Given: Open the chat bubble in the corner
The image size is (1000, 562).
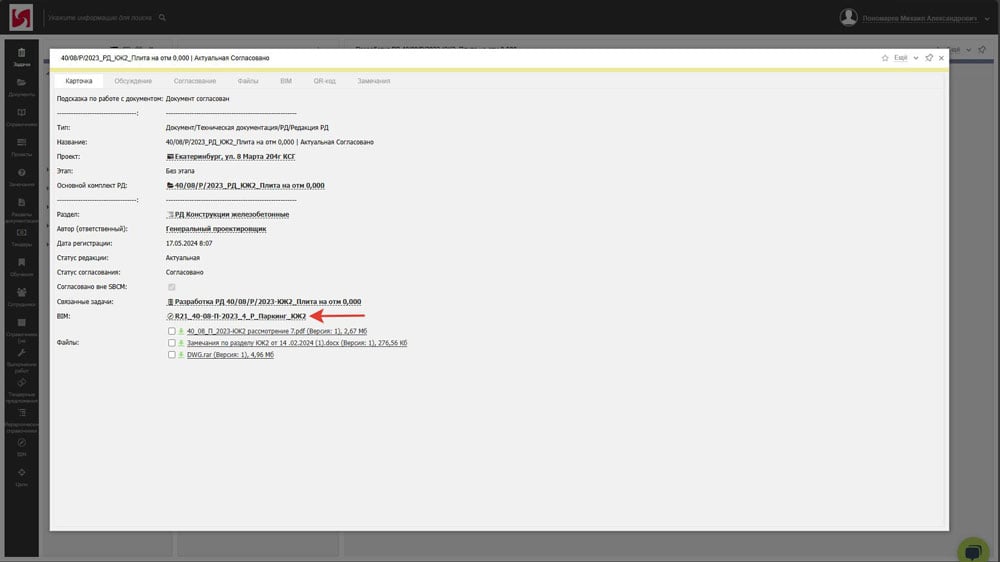Looking at the screenshot, I should (972, 549).
